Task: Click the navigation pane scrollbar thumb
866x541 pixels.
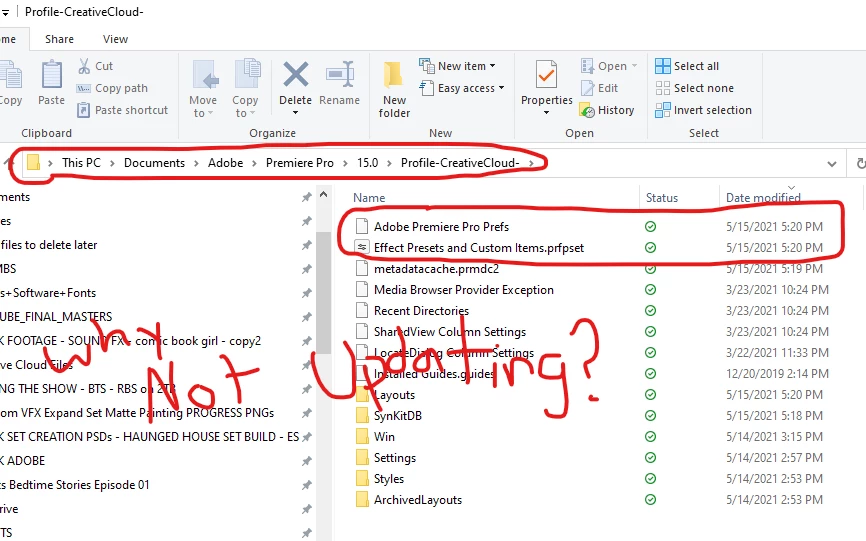Action: pos(324,294)
